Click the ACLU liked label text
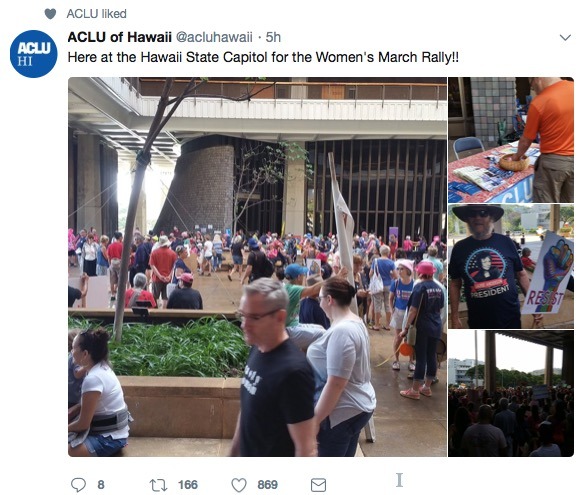This screenshot has height=495, width=580. point(97,14)
